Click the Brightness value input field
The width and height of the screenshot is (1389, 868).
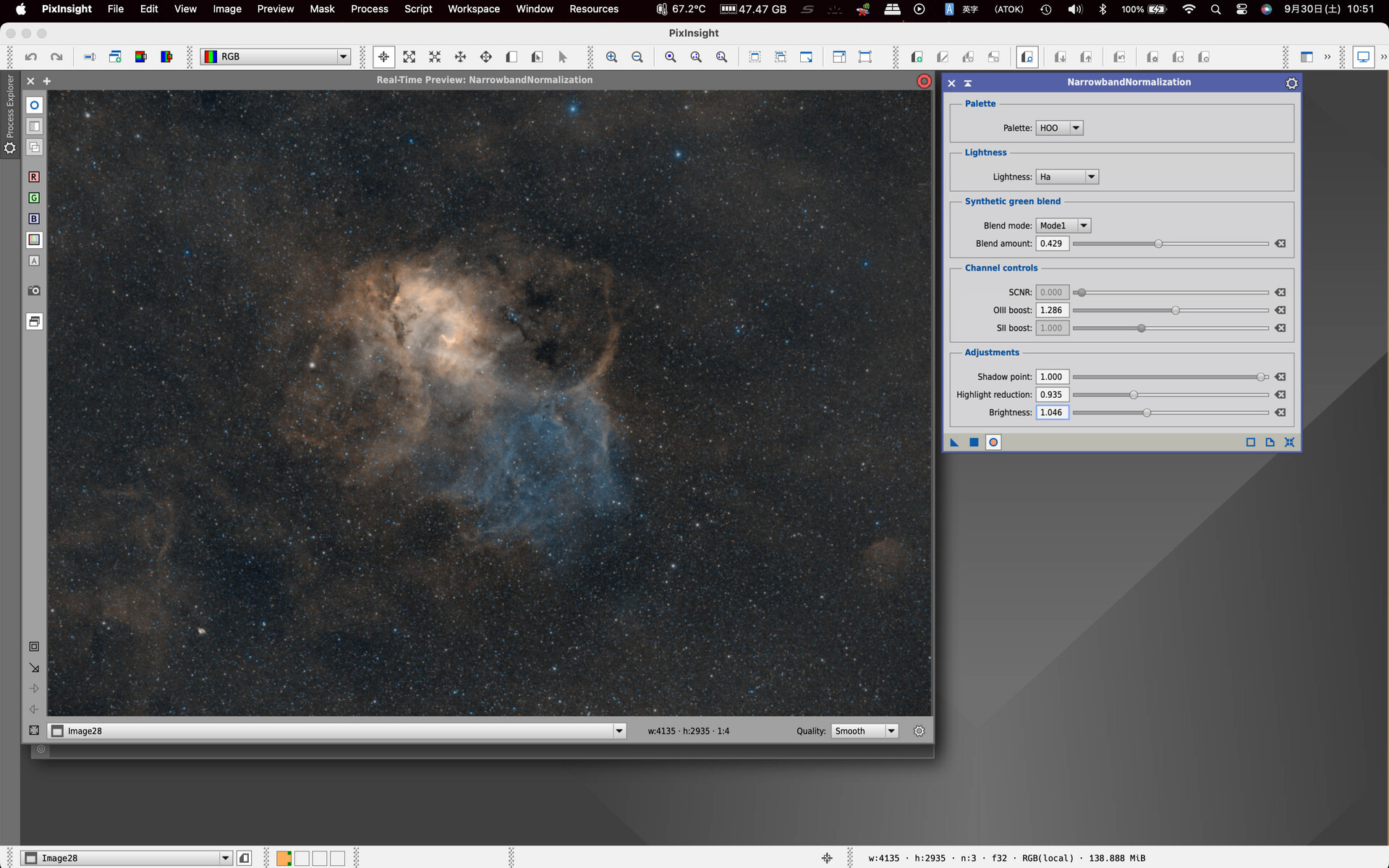(x=1051, y=412)
